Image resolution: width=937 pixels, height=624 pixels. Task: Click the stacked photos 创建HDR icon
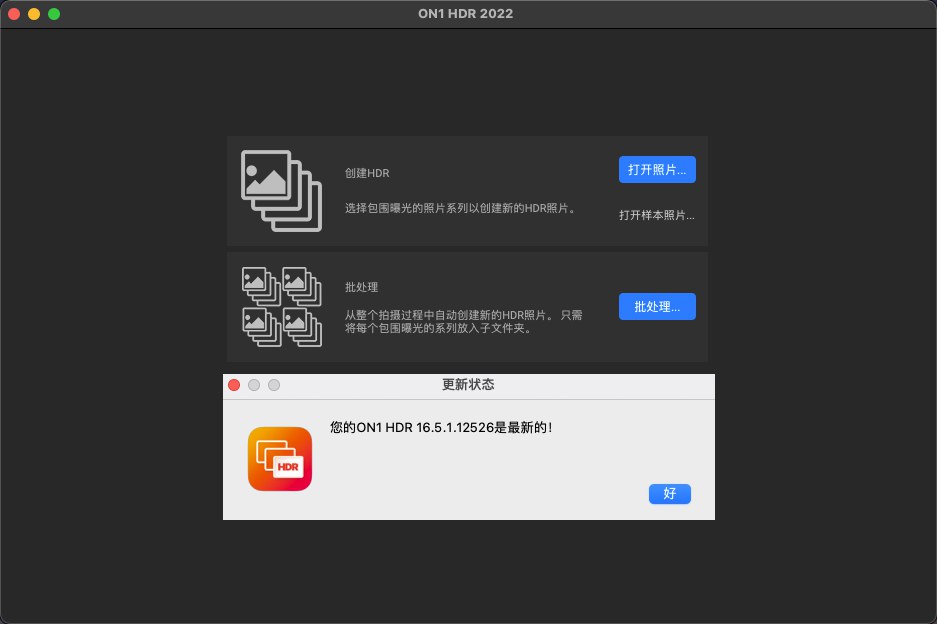click(281, 191)
